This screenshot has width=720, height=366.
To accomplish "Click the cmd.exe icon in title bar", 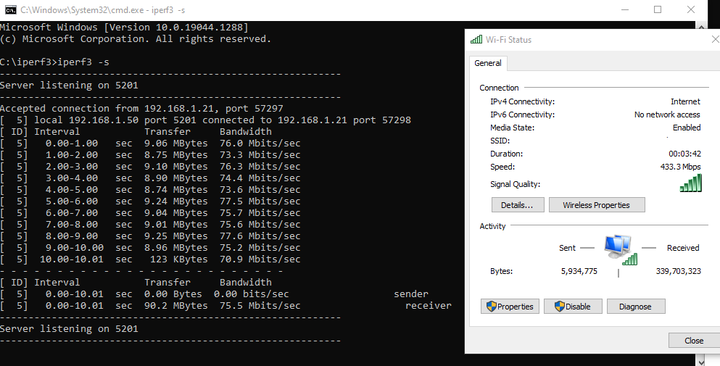I will coord(10,10).
